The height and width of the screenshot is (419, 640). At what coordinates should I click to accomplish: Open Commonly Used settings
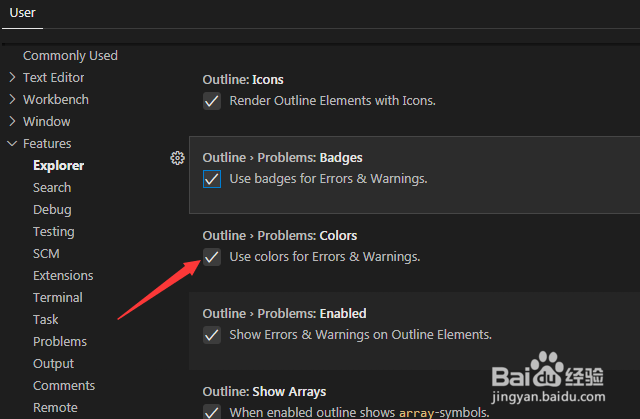(x=70, y=56)
